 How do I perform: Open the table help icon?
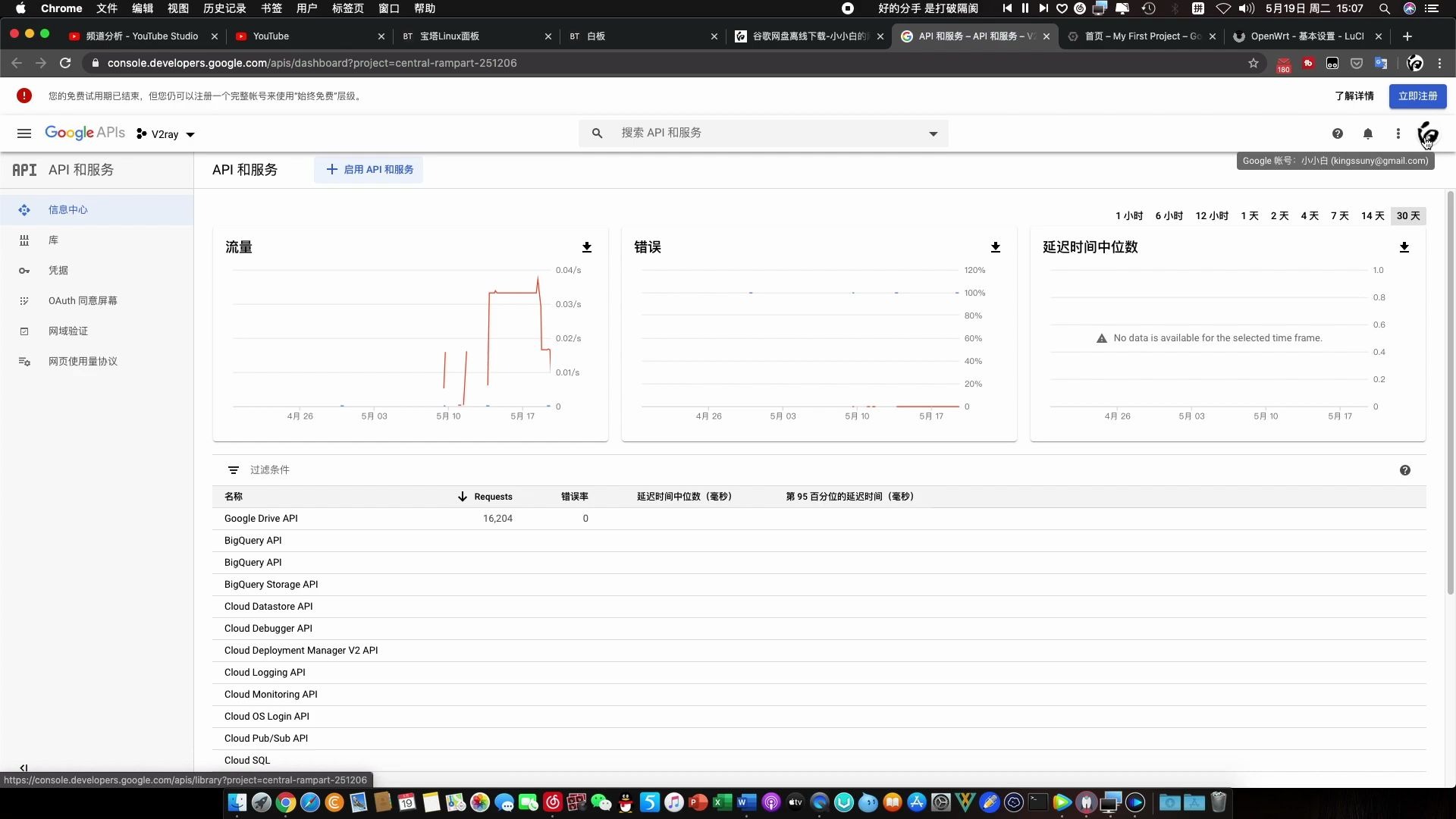1405,470
